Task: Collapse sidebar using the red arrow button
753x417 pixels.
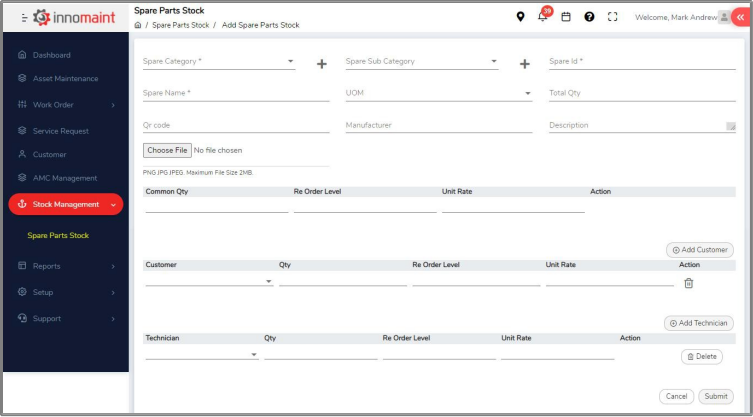Action: (740, 17)
